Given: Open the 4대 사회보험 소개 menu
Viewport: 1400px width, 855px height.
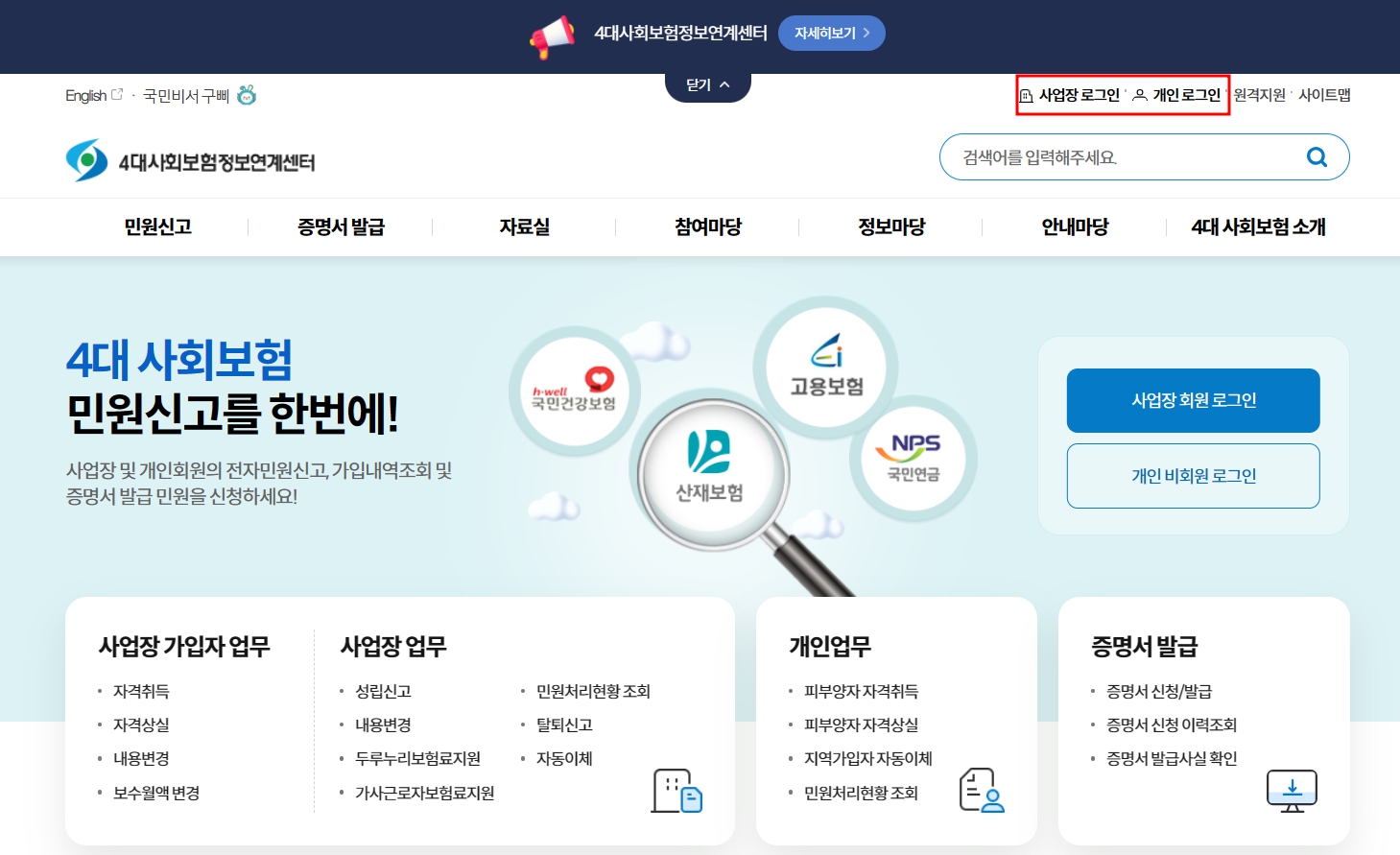Looking at the screenshot, I should pos(1258,226).
